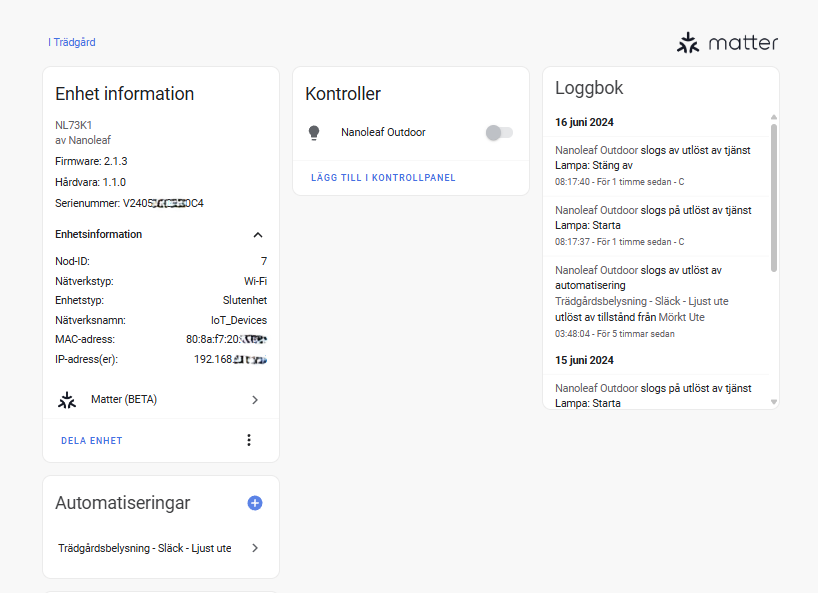Click LÄGG TILL I KONTROLLPANEL button
Viewport: 818px width, 593px height.
point(383,178)
